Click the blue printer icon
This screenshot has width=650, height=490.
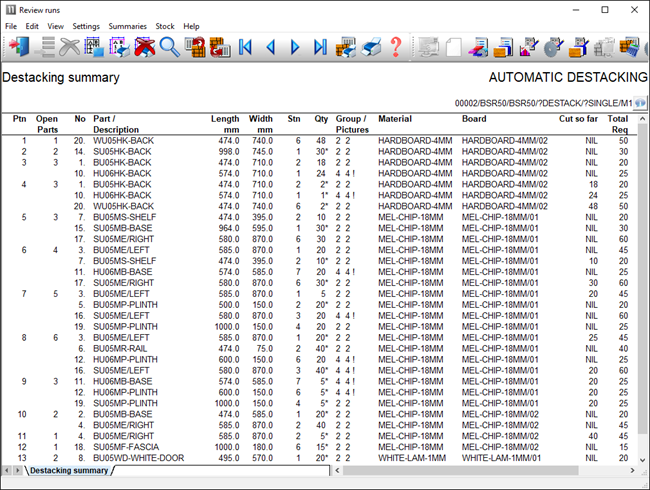(x=370, y=46)
